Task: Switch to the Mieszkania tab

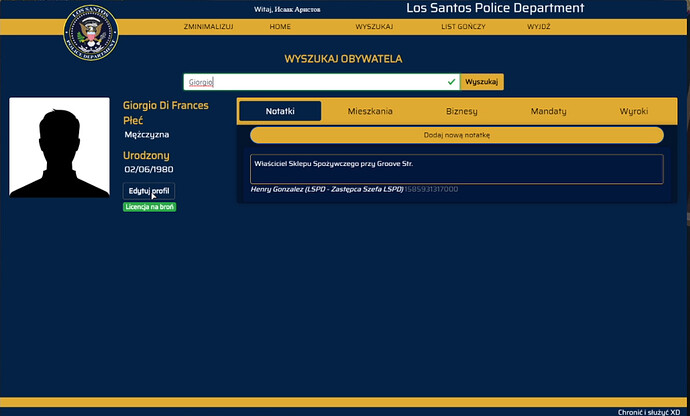Action: pos(370,111)
